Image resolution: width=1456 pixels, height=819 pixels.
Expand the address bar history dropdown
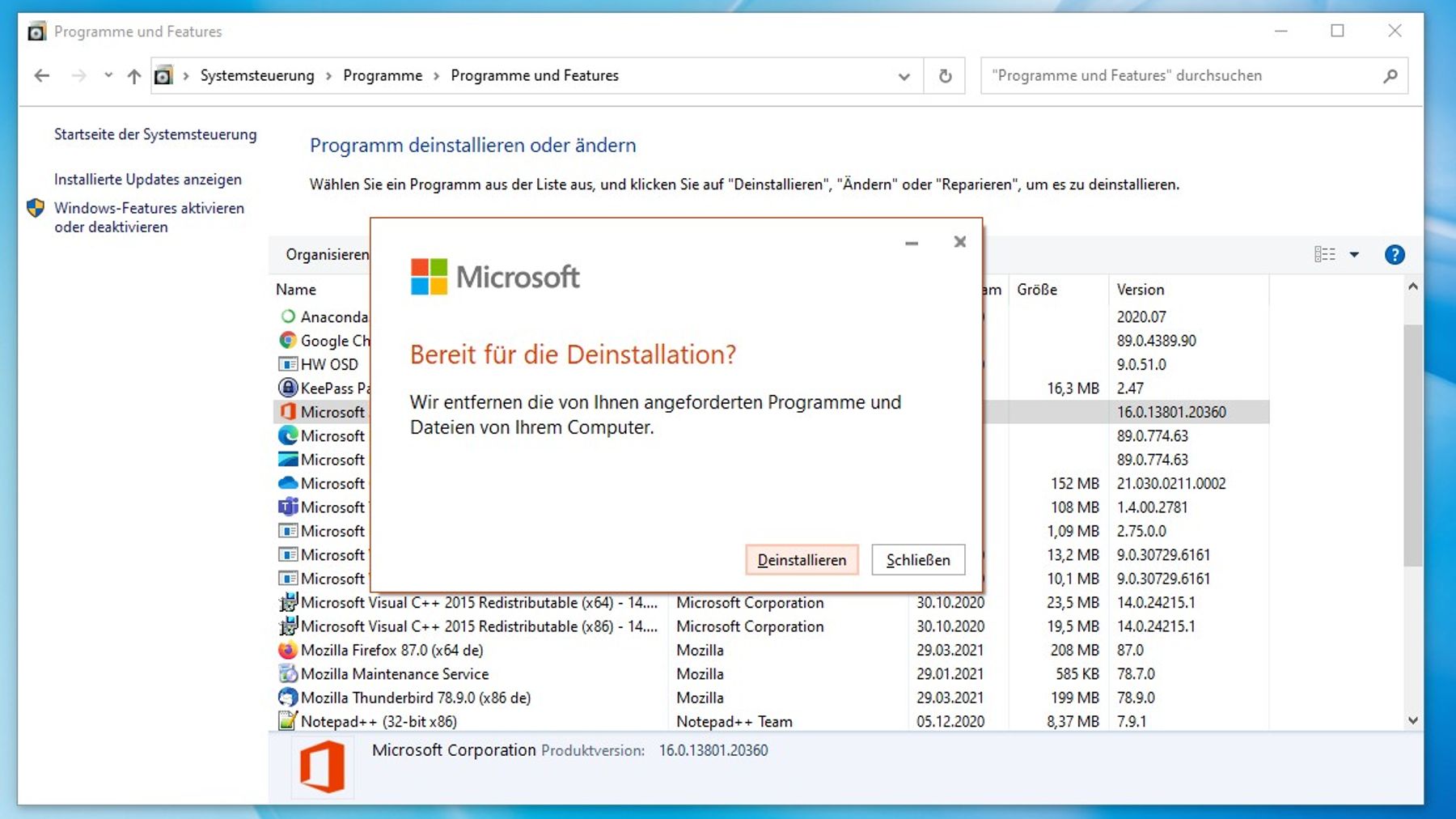point(904,76)
